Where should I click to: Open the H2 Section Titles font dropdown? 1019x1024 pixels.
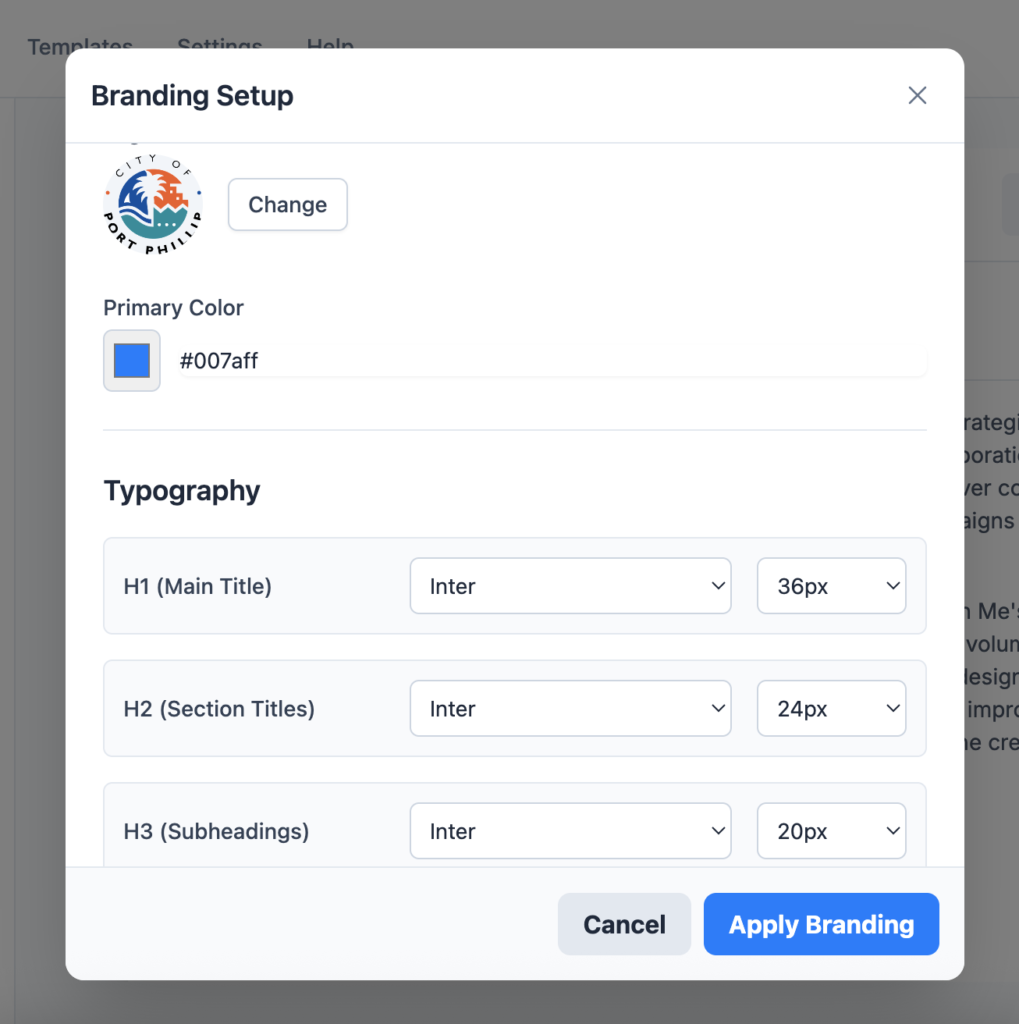coord(570,709)
